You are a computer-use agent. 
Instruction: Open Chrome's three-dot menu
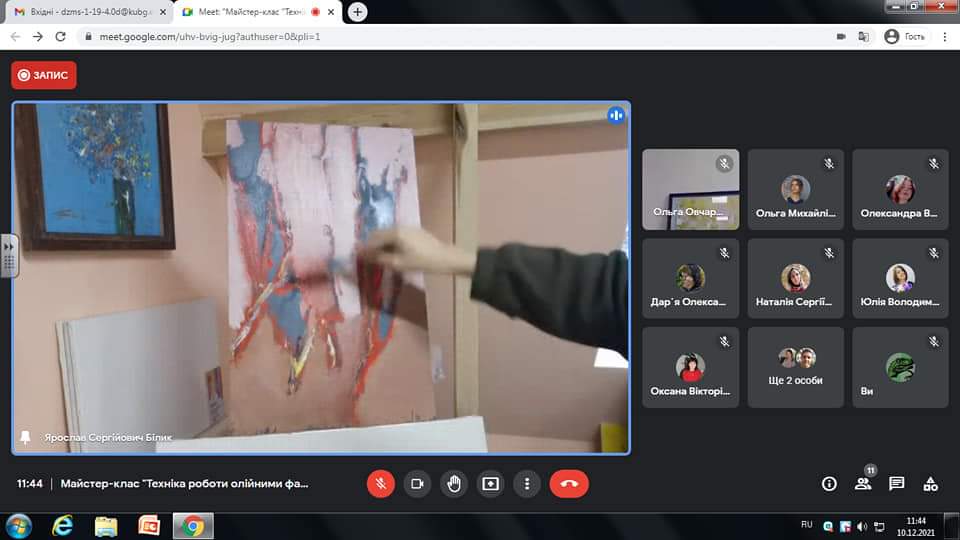tap(945, 37)
